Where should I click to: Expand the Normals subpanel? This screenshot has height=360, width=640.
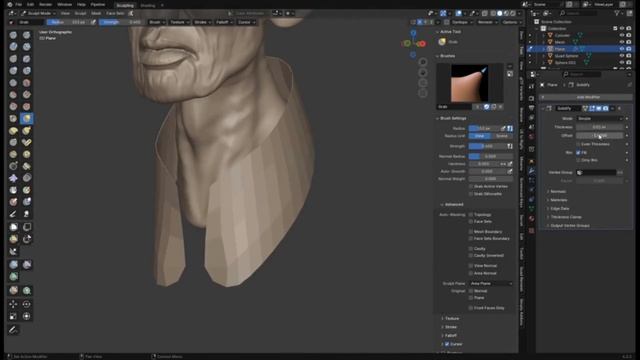(558, 191)
